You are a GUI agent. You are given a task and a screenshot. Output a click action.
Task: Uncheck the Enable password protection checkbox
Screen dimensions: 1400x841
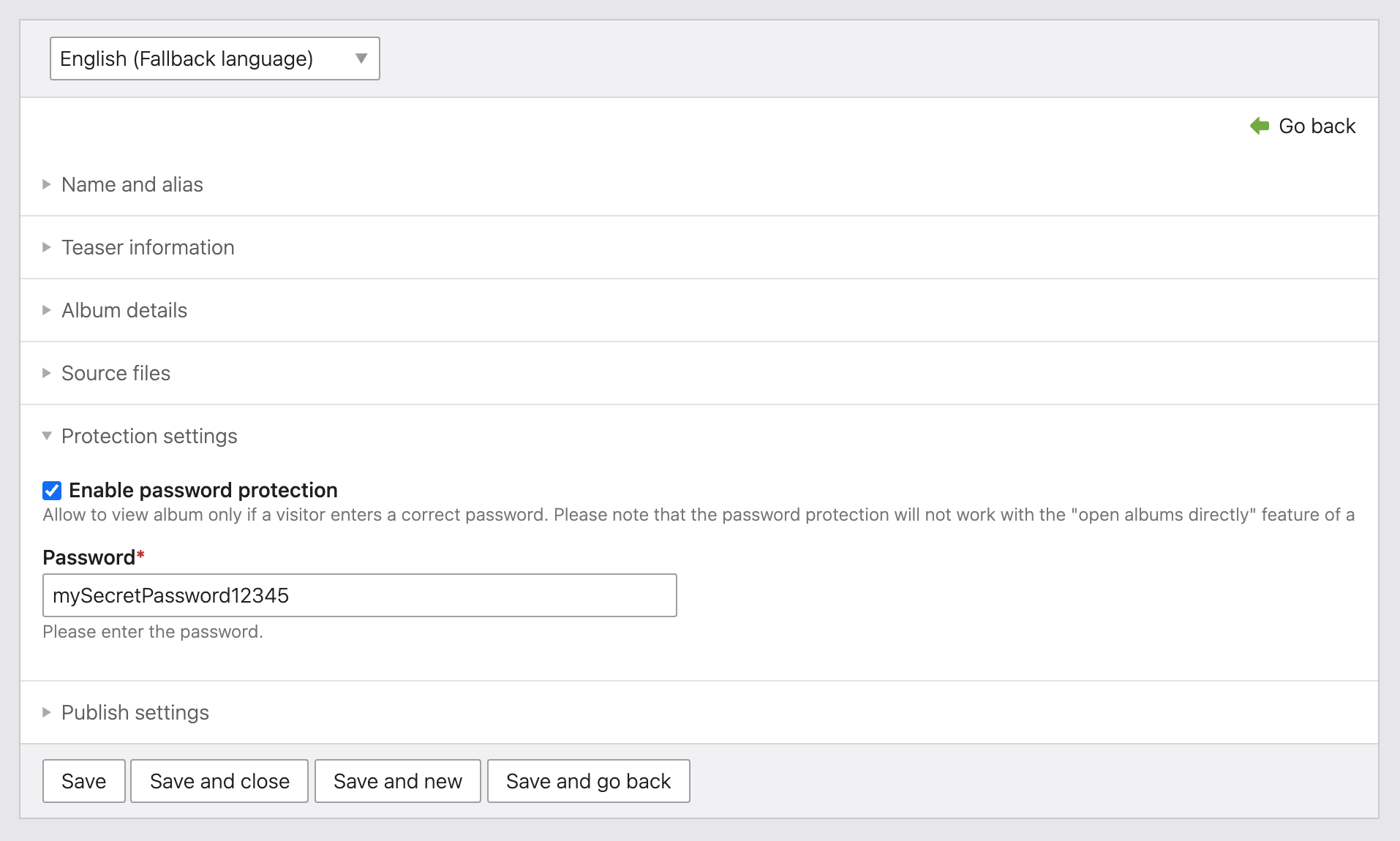(x=52, y=490)
